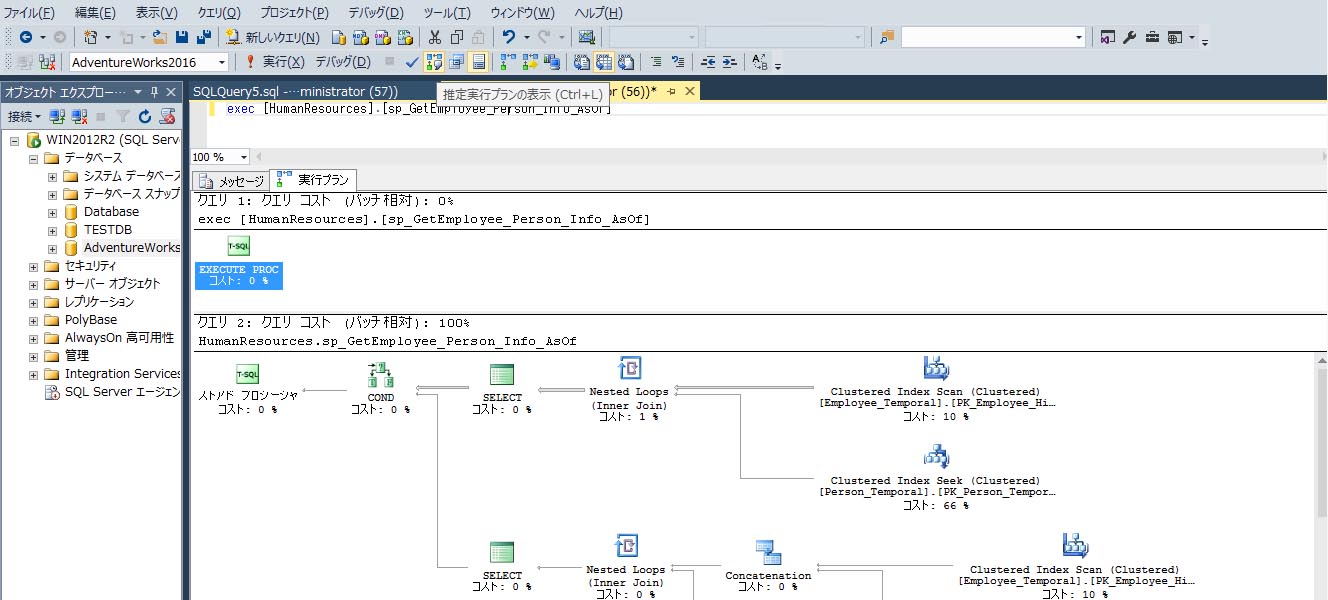Toggle SQLCMD mode
This screenshot has height=600, width=1328.
pyautogui.click(x=552, y=61)
